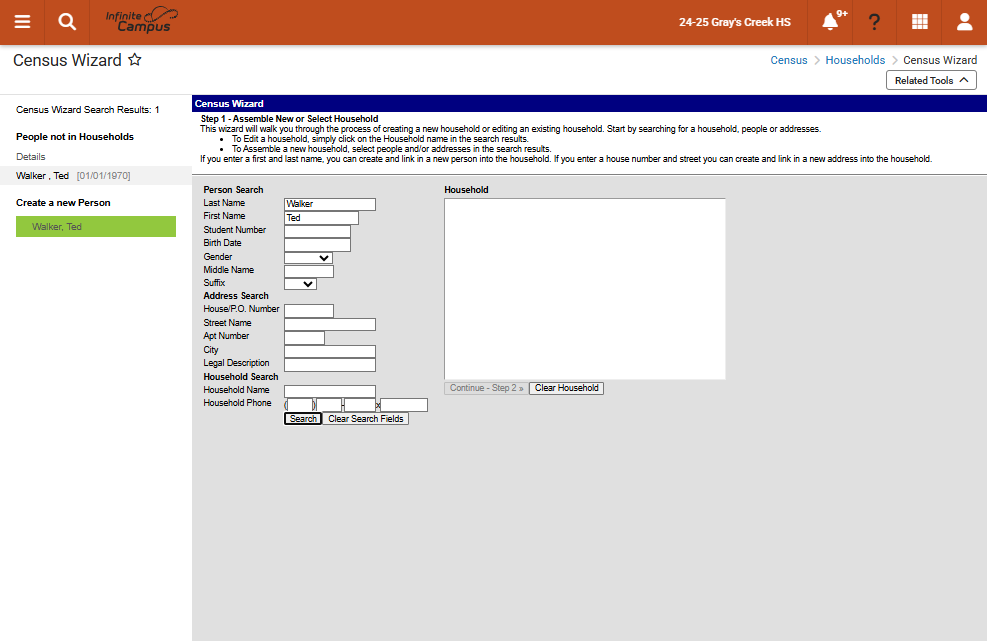Click Create a new Person heading
The height and width of the screenshot is (641, 987).
point(63,203)
